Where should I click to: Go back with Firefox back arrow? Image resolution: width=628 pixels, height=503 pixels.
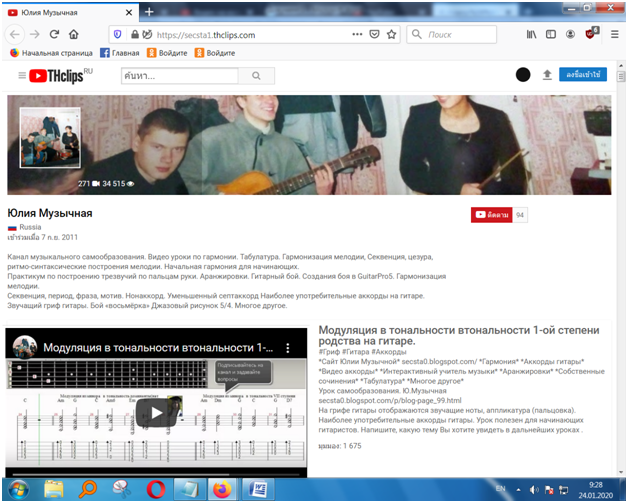(14, 35)
